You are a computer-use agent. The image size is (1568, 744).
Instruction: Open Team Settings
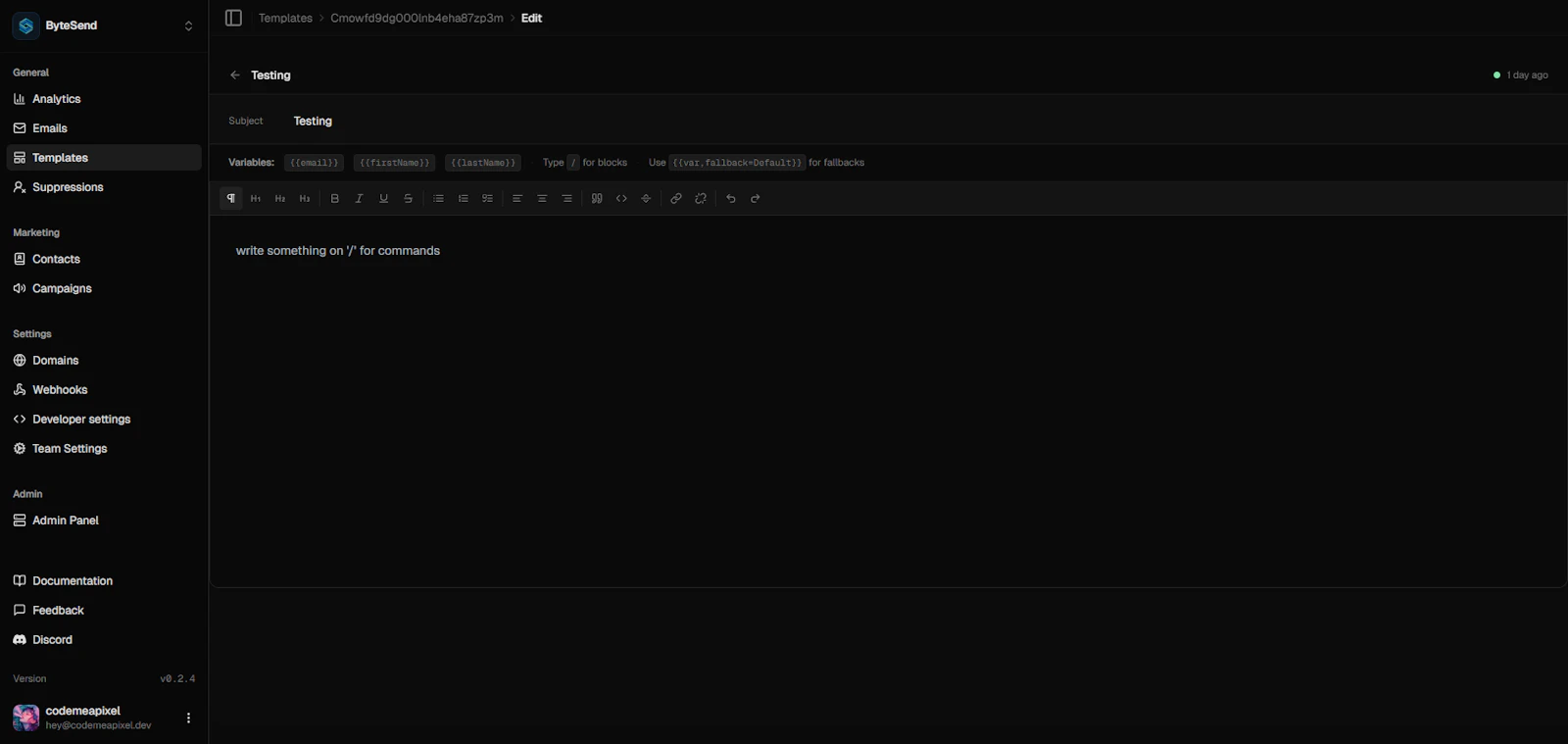(x=104, y=449)
